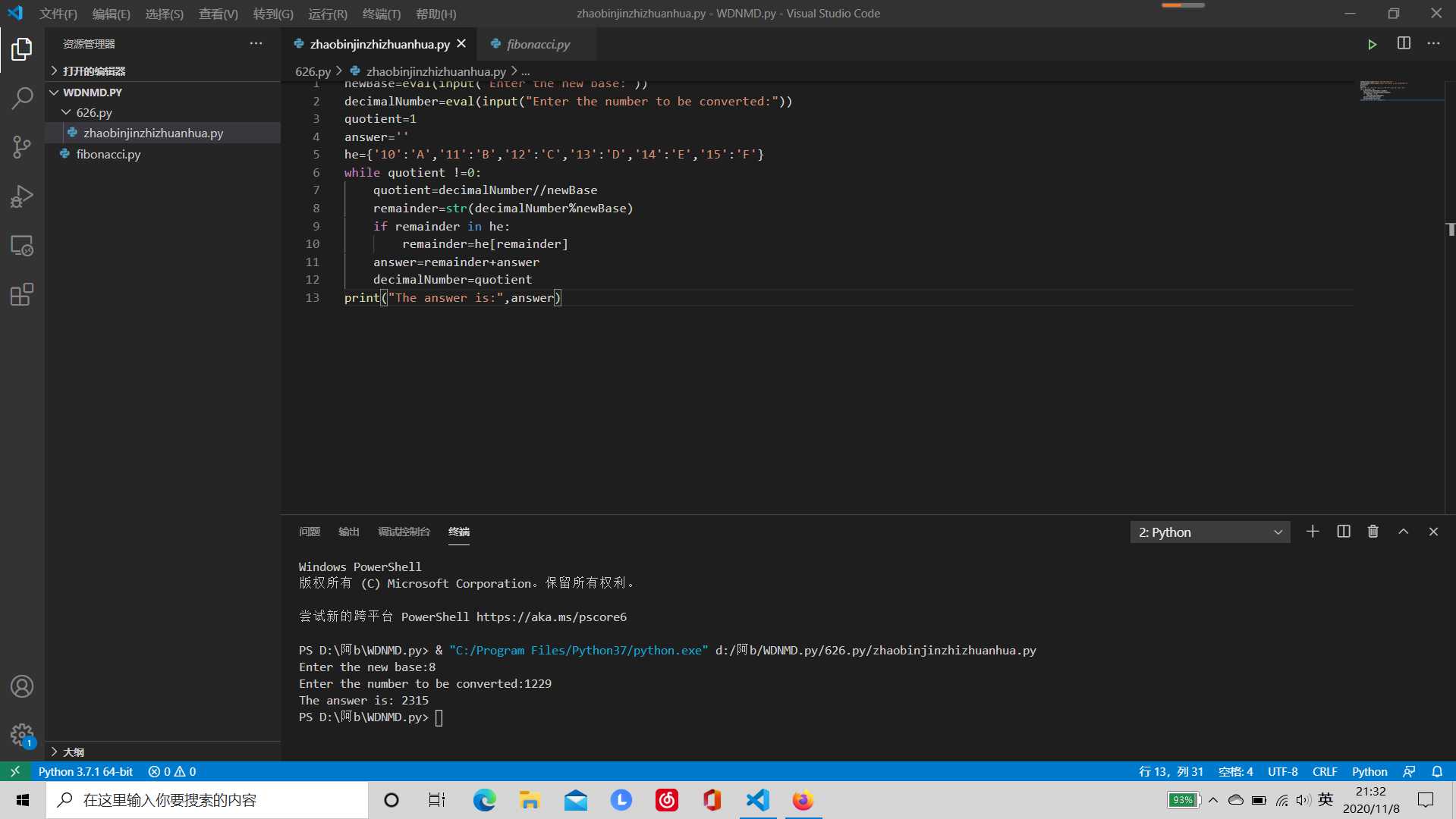The height and width of the screenshot is (819, 1456).
Task: Open the Source Control view
Action: (x=22, y=146)
